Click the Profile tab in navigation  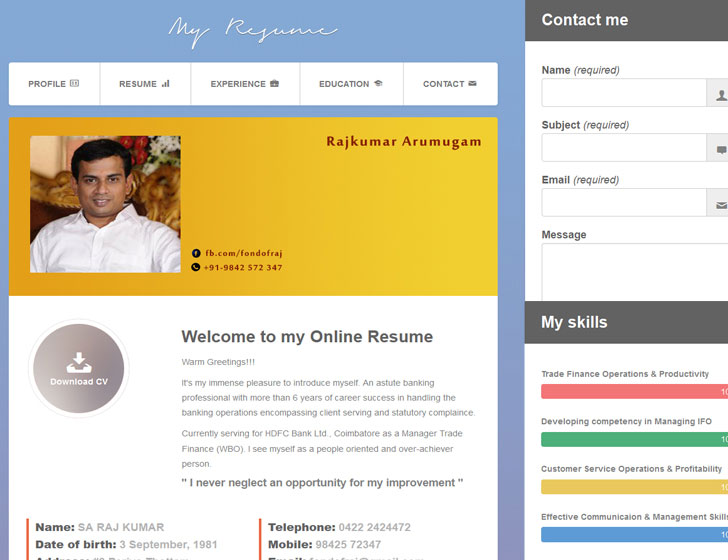click(x=54, y=84)
